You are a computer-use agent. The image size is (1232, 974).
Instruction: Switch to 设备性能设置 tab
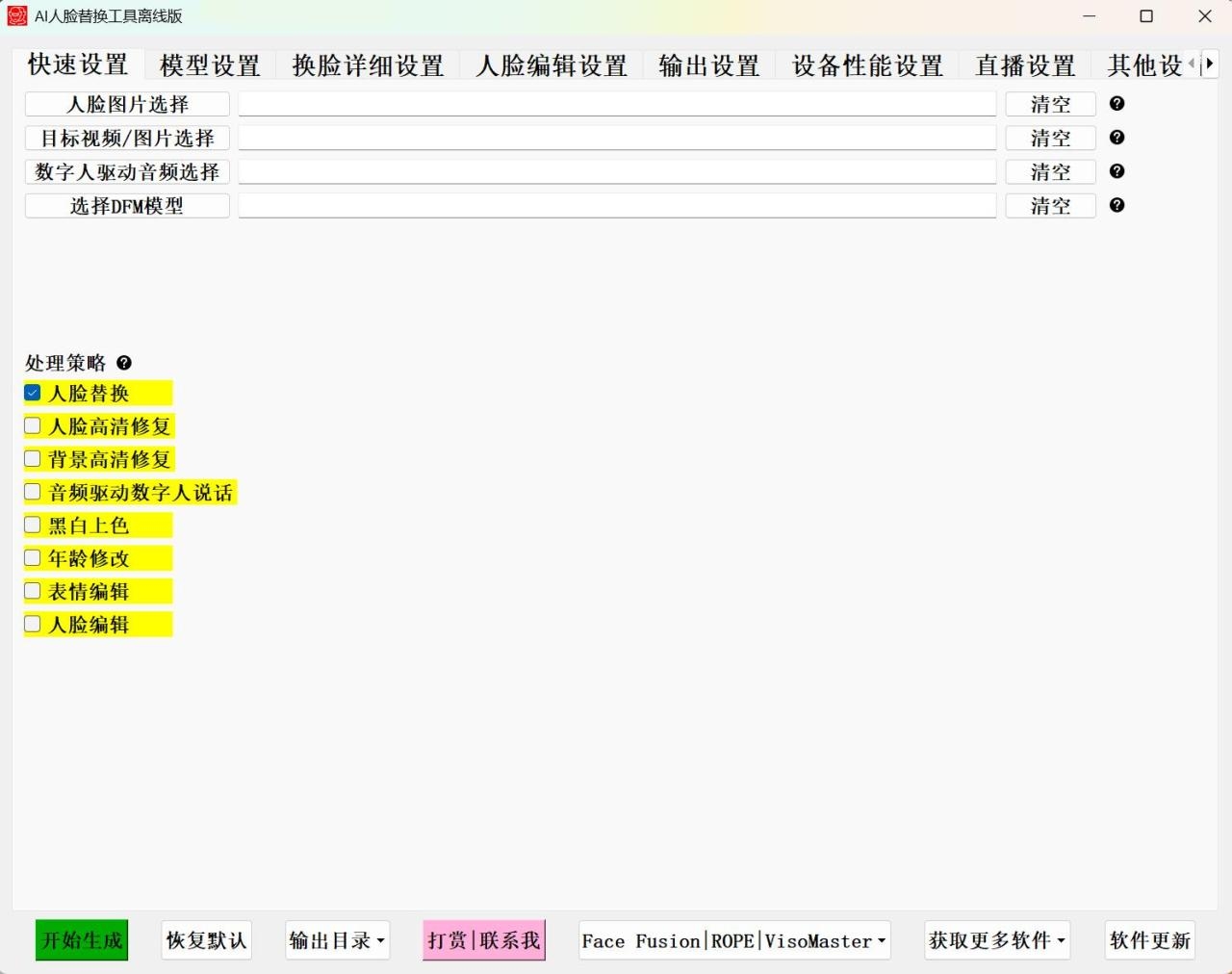point(868,65)
